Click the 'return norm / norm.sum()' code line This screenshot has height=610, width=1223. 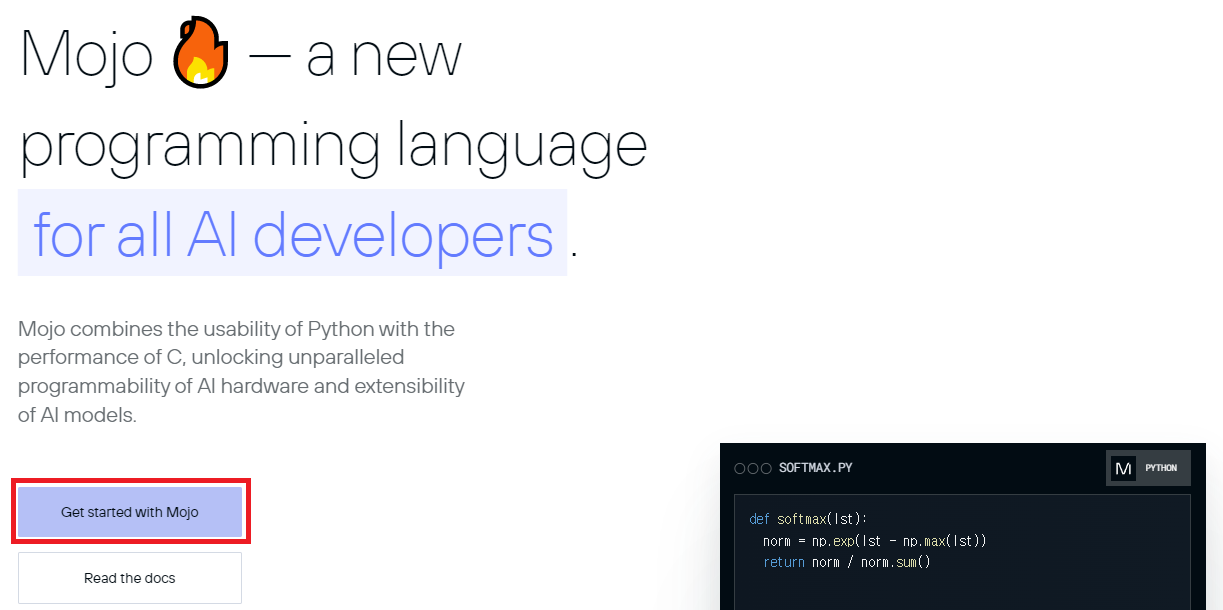847,562
